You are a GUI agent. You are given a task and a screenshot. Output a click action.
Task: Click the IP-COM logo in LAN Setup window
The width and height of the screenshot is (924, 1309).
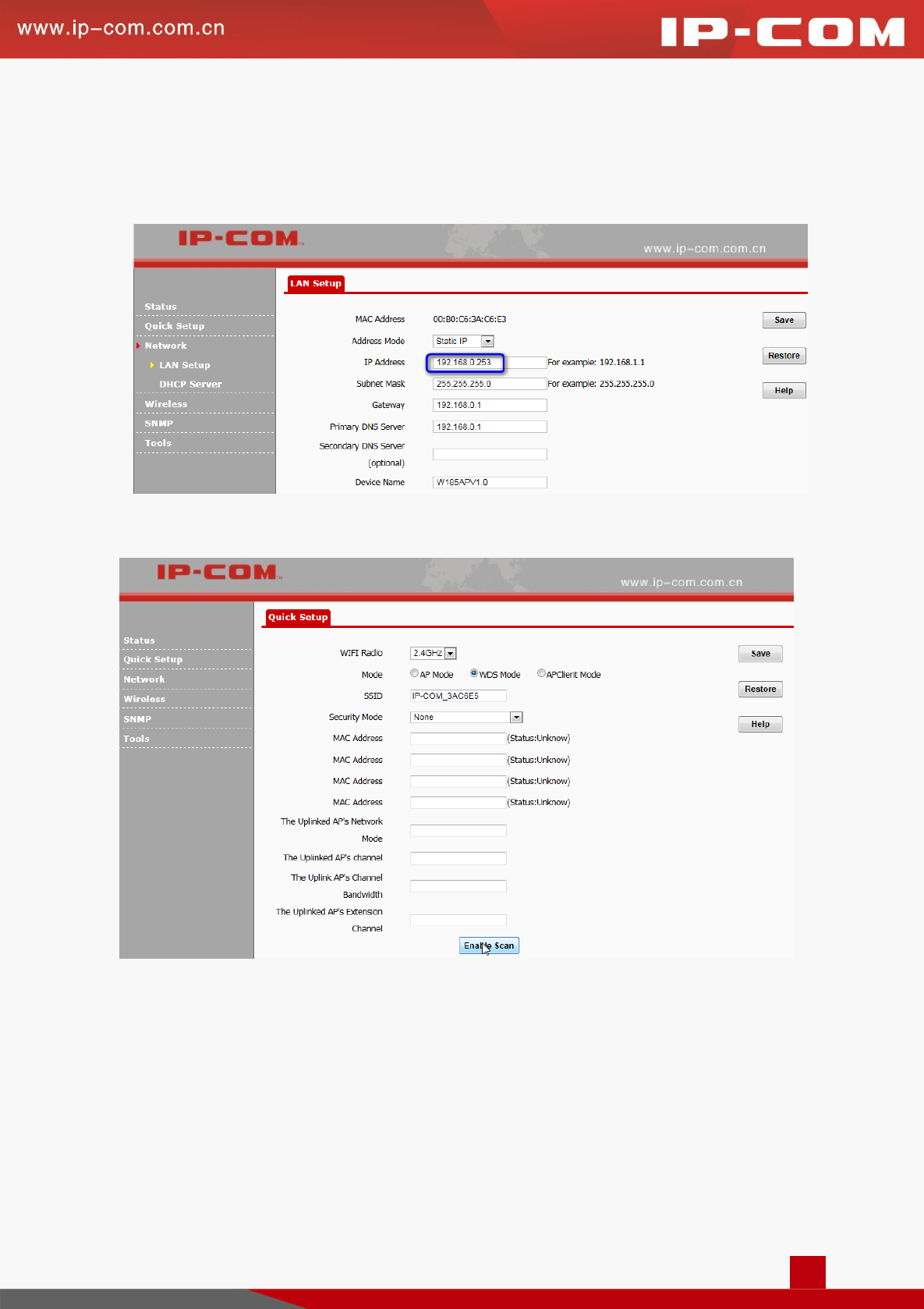[240, 238]
